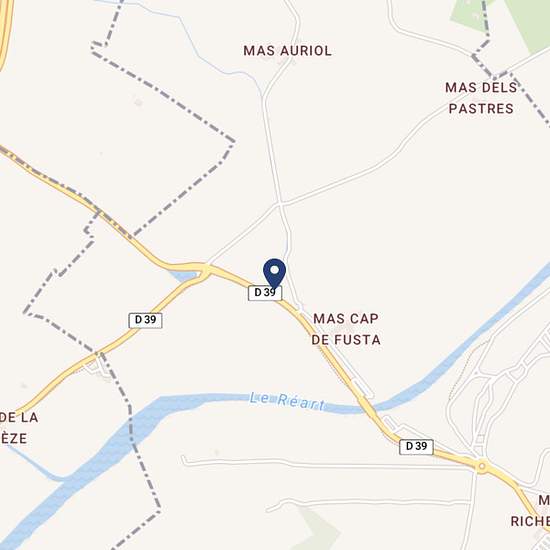Click the D 39 road fork junction

click(207, 270)
